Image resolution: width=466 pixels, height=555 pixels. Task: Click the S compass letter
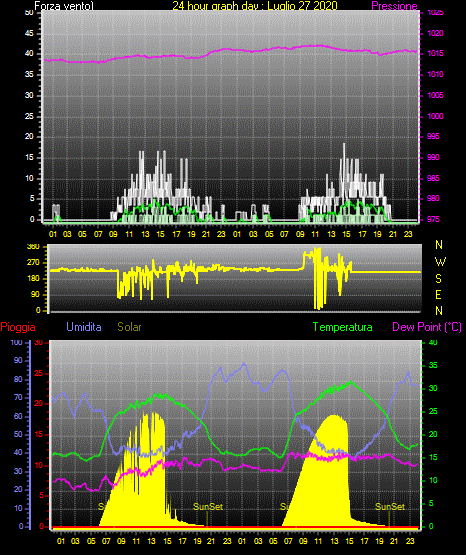pos(438,279)
